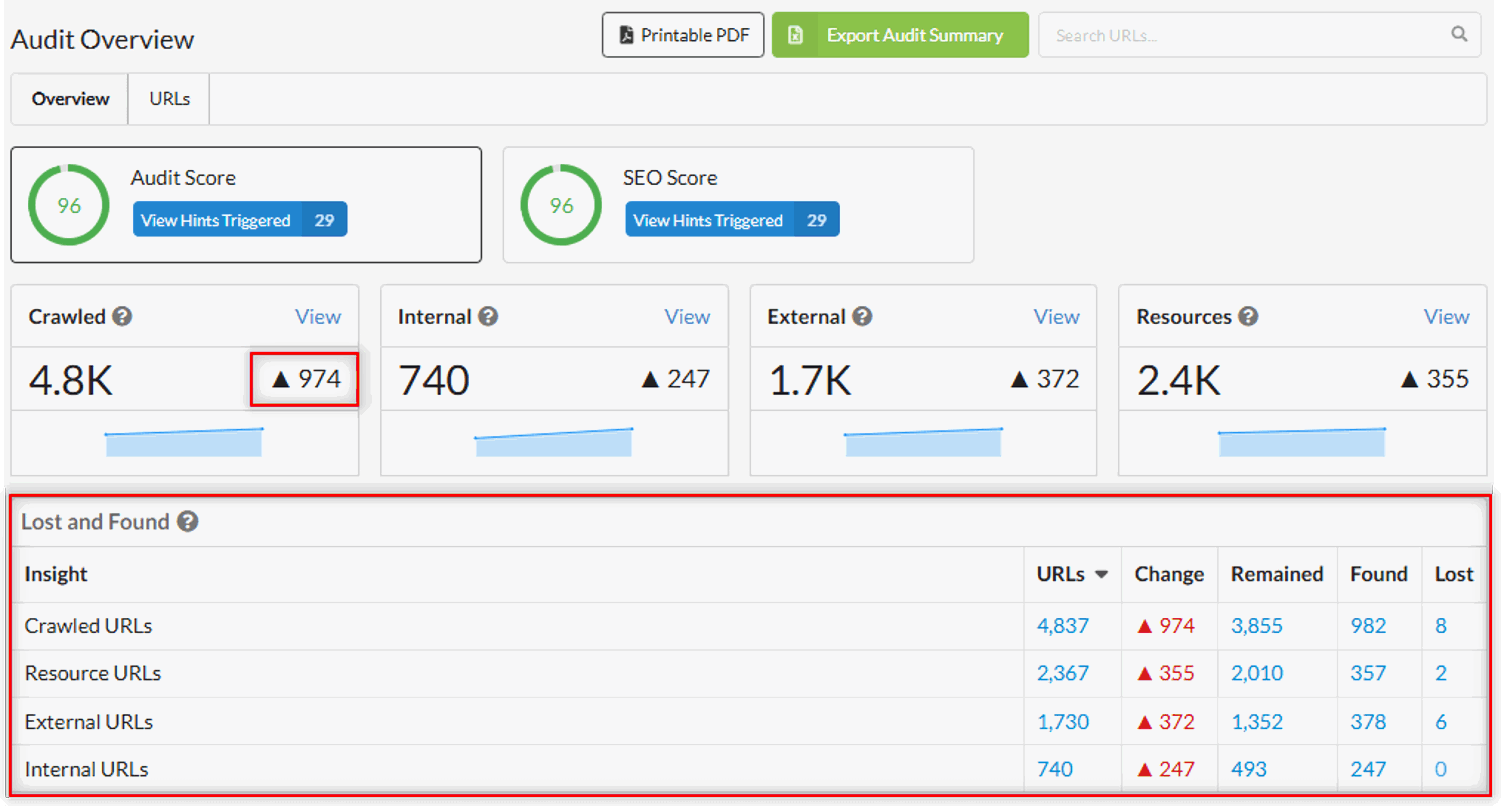Open the View link for Crawled
The height and width of the screenshot is (806, 1501).
click(318, 317)
